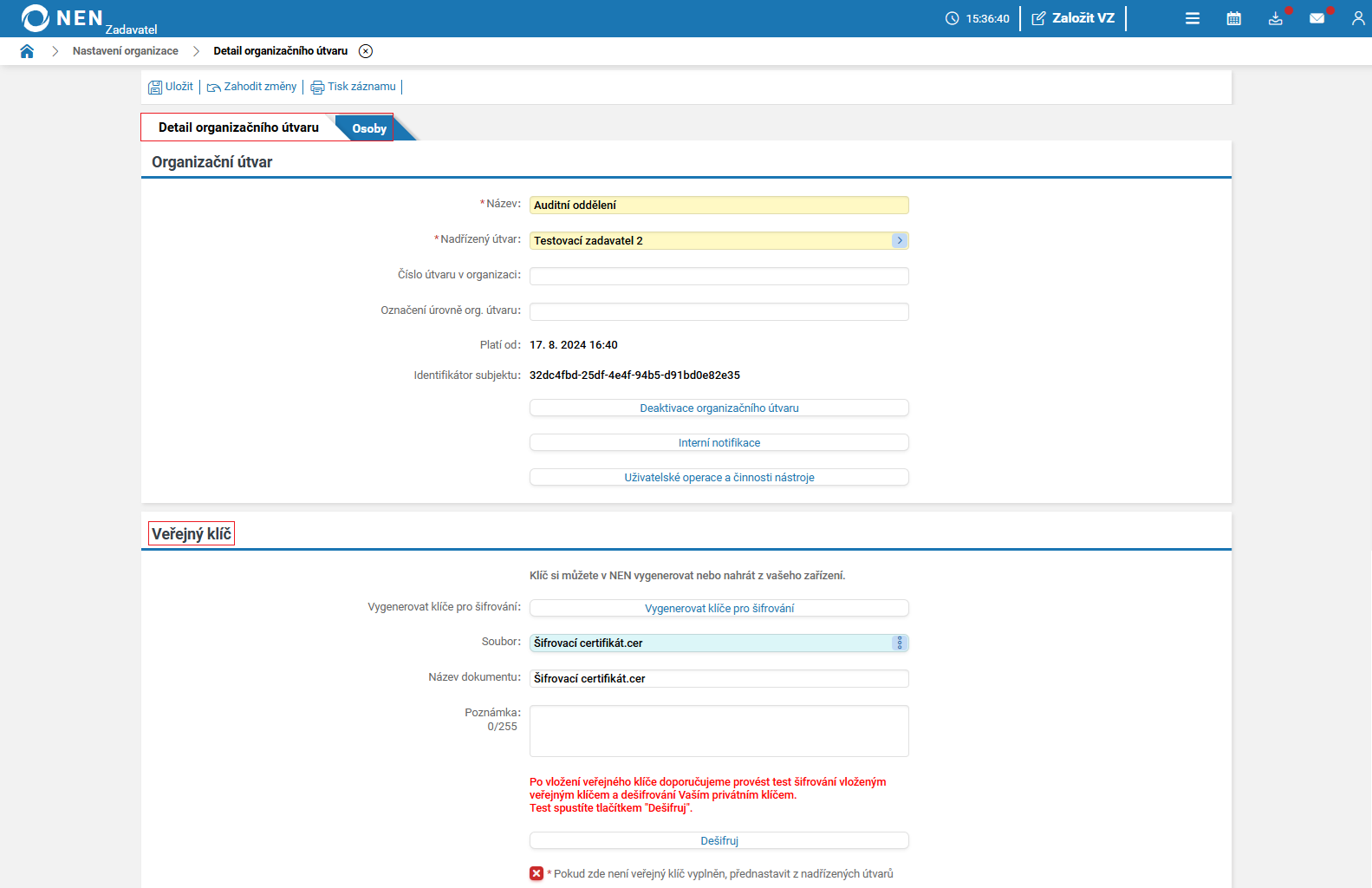Screen dimensions: 1372x888
Task: Click the identifier value 32dc4fbd-25df-4e4f-94b5-d91bd0e82e35
Action: point(634,375)
